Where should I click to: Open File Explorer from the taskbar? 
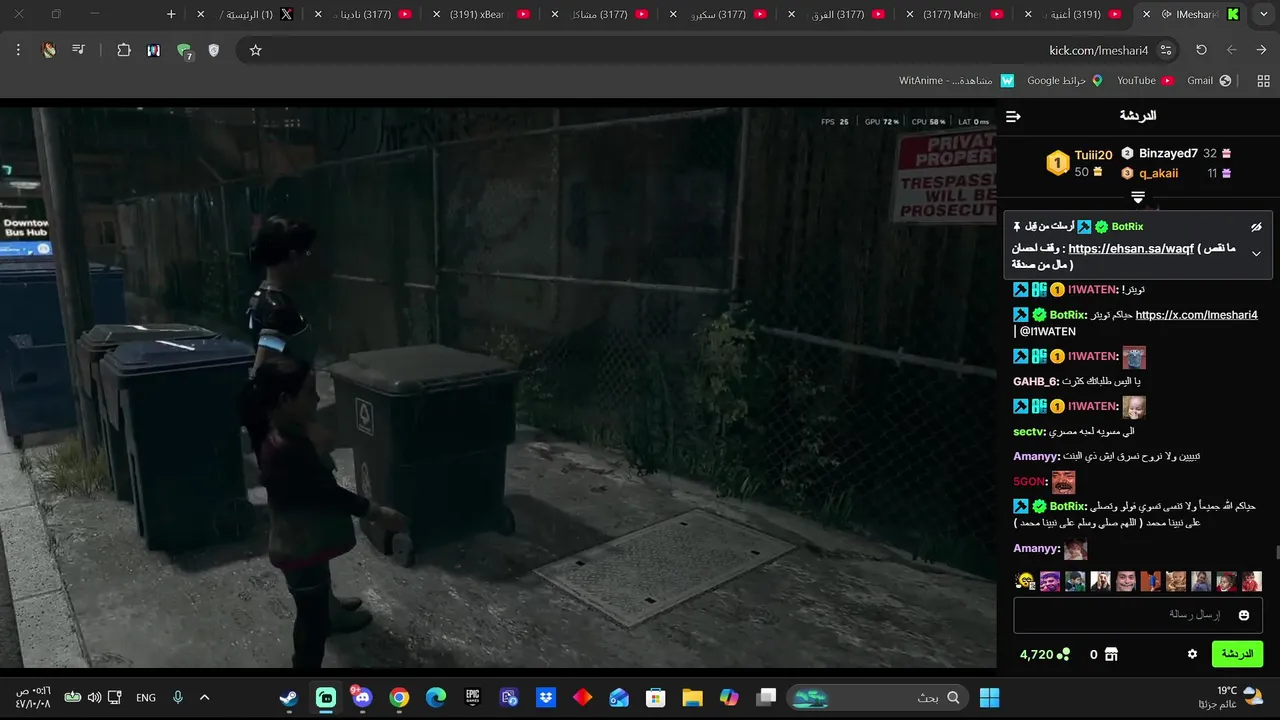692,697
